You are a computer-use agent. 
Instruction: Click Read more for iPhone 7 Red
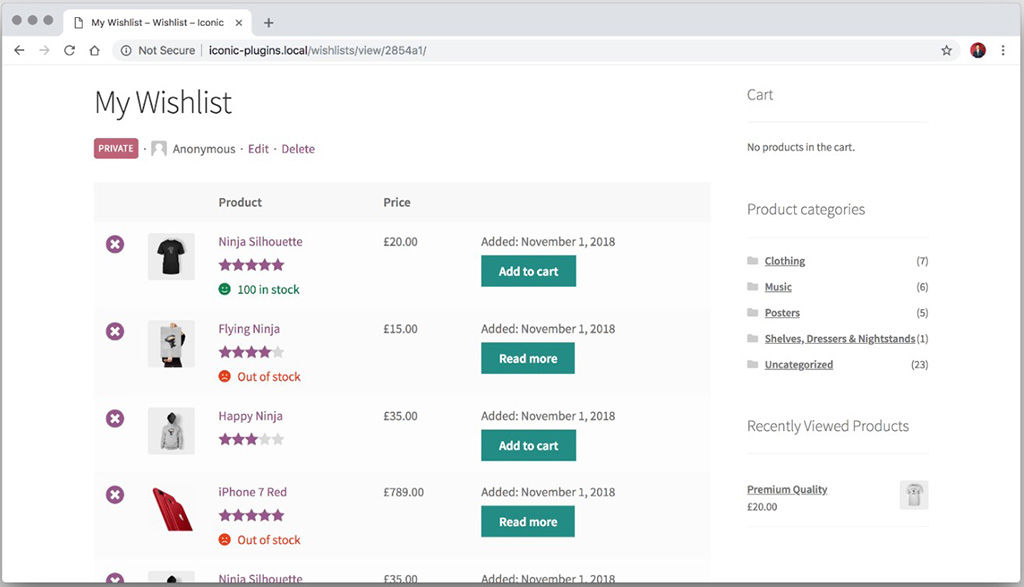pos(528,522)
